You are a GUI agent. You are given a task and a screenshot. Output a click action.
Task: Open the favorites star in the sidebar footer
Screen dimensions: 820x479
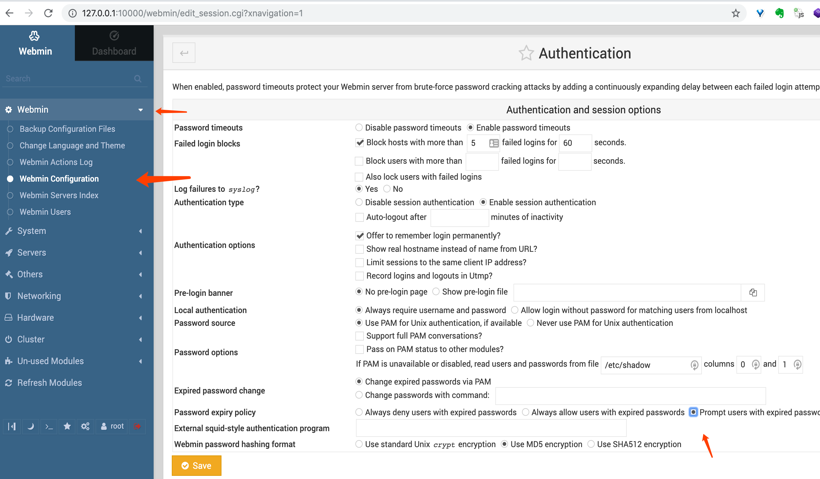pos(67,426)
